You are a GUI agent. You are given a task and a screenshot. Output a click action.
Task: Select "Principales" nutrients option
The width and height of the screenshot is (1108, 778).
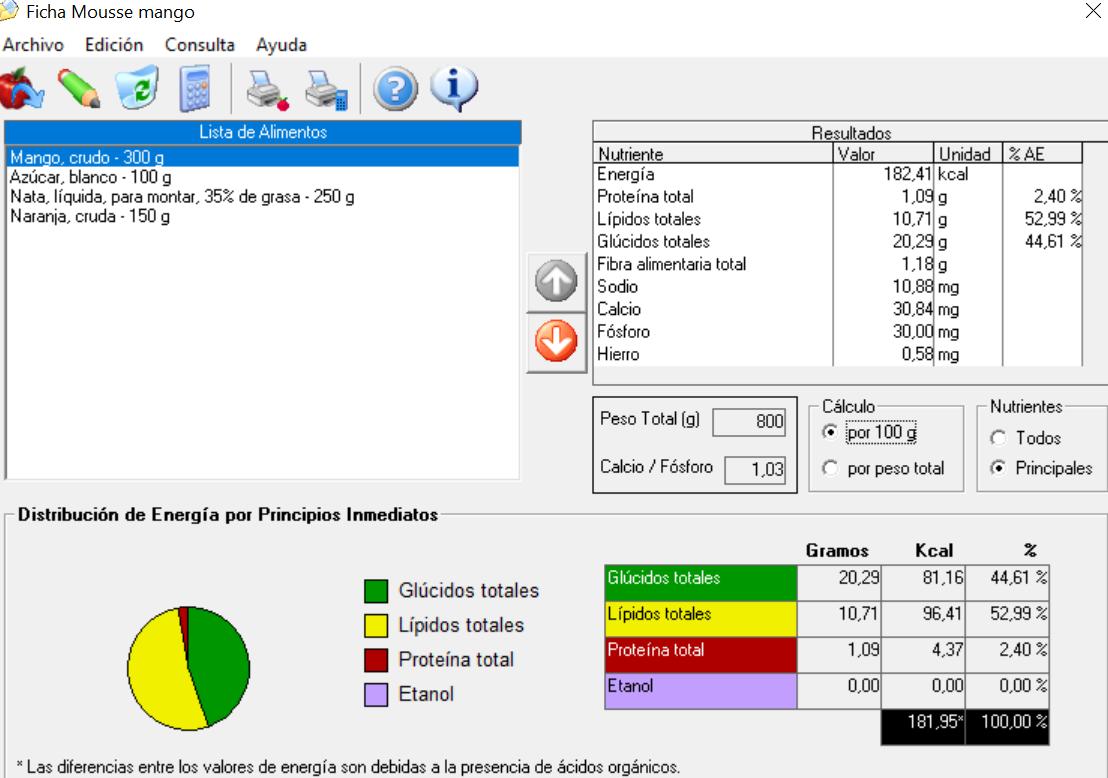998,468
